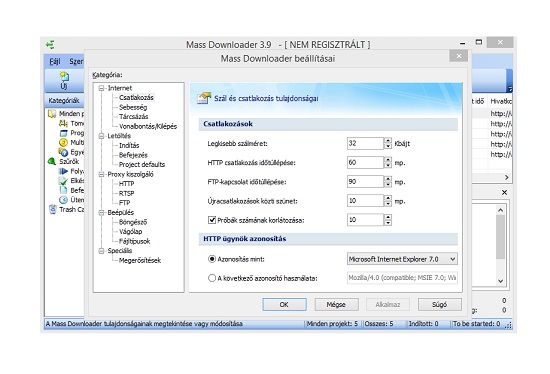This screenshot has height=374, width=550.
Task: Toggle the Próbák számának korlátozása checkbox
Action: coord(212,220)
